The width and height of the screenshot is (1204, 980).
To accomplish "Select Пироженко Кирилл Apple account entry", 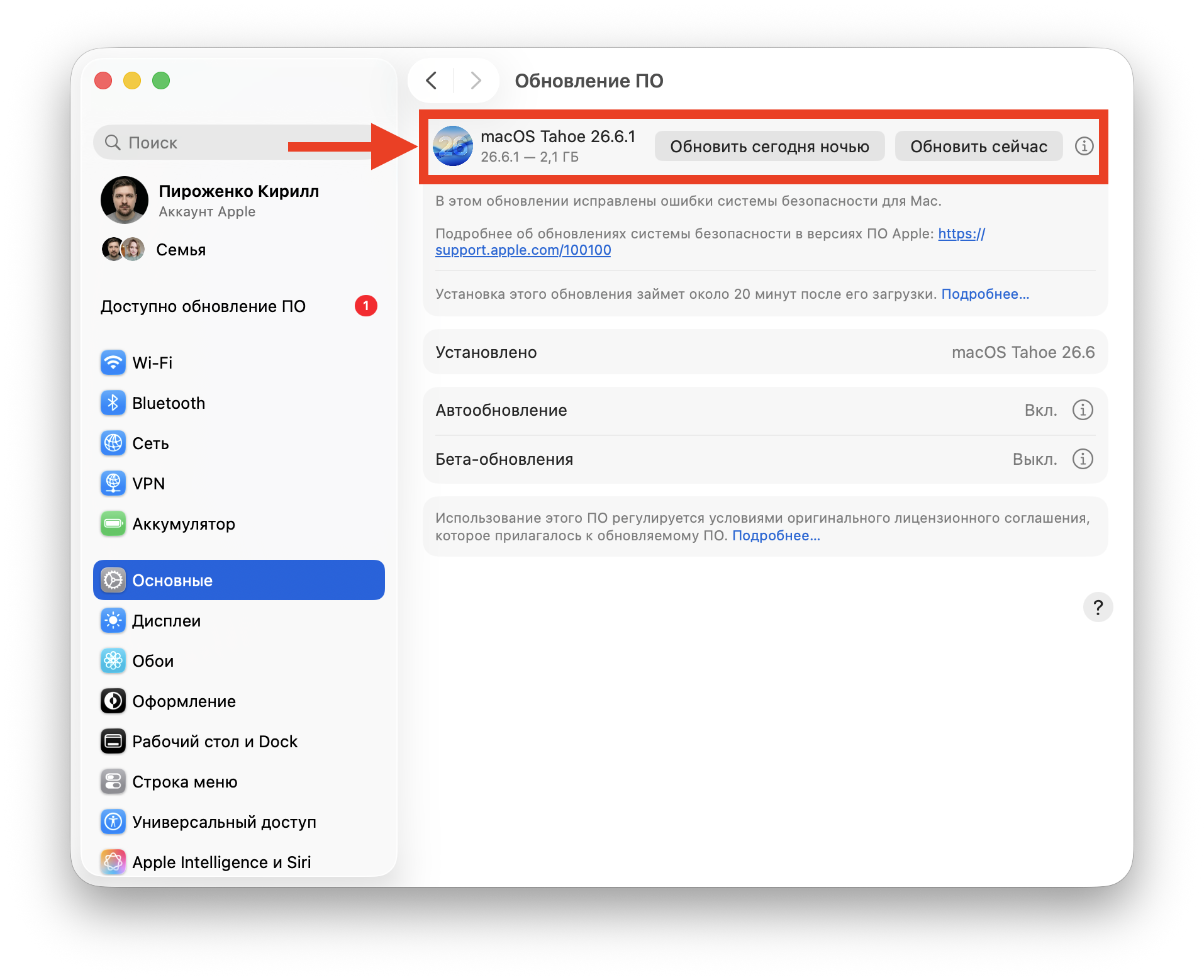I will (239, 200).
